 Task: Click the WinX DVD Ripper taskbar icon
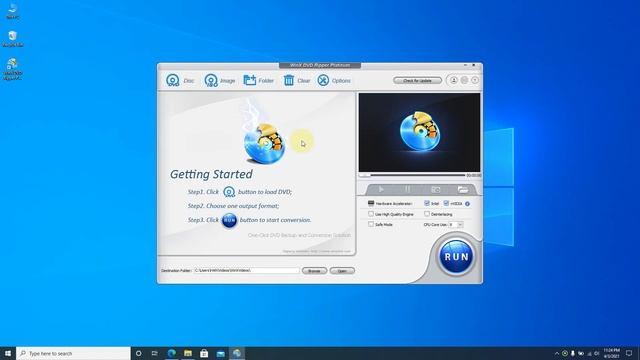(x=237, y=353)
